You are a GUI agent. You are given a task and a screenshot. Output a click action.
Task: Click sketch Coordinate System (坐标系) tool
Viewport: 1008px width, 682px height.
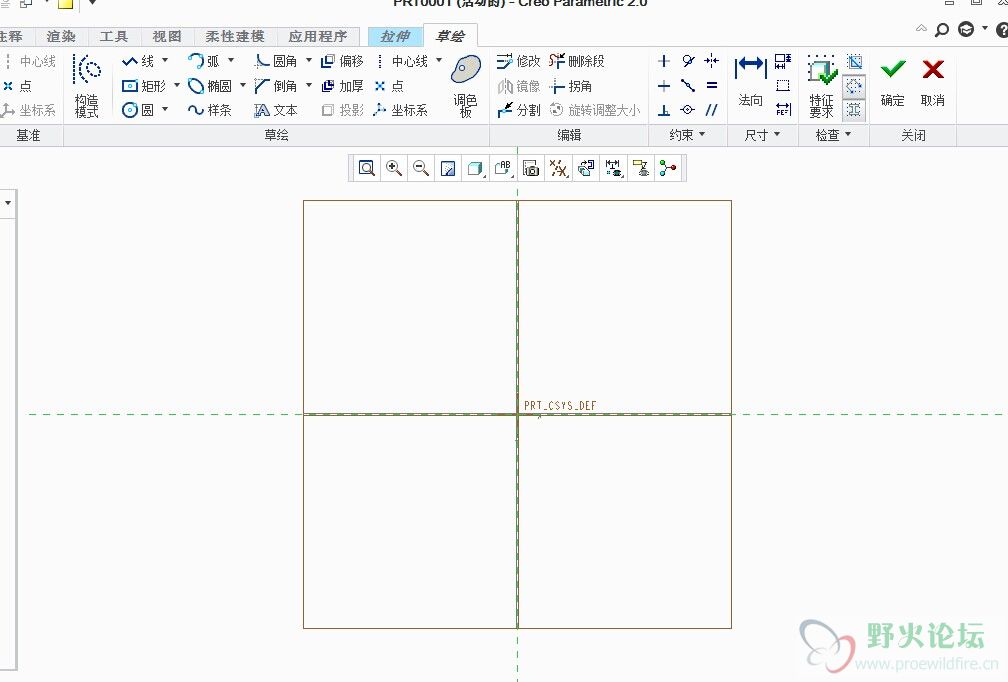(x=400, y=110)
